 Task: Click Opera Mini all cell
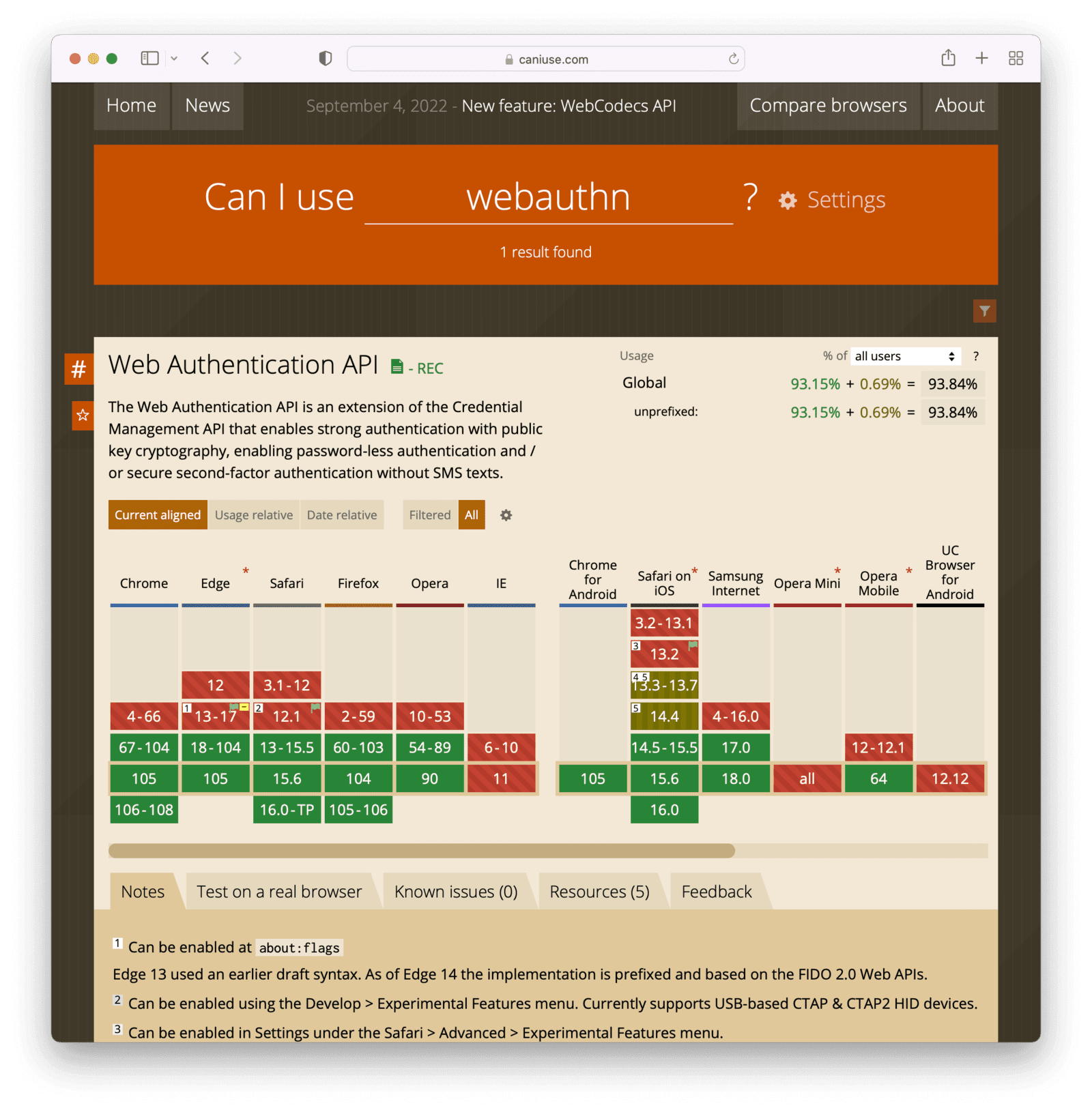[807, 778]
